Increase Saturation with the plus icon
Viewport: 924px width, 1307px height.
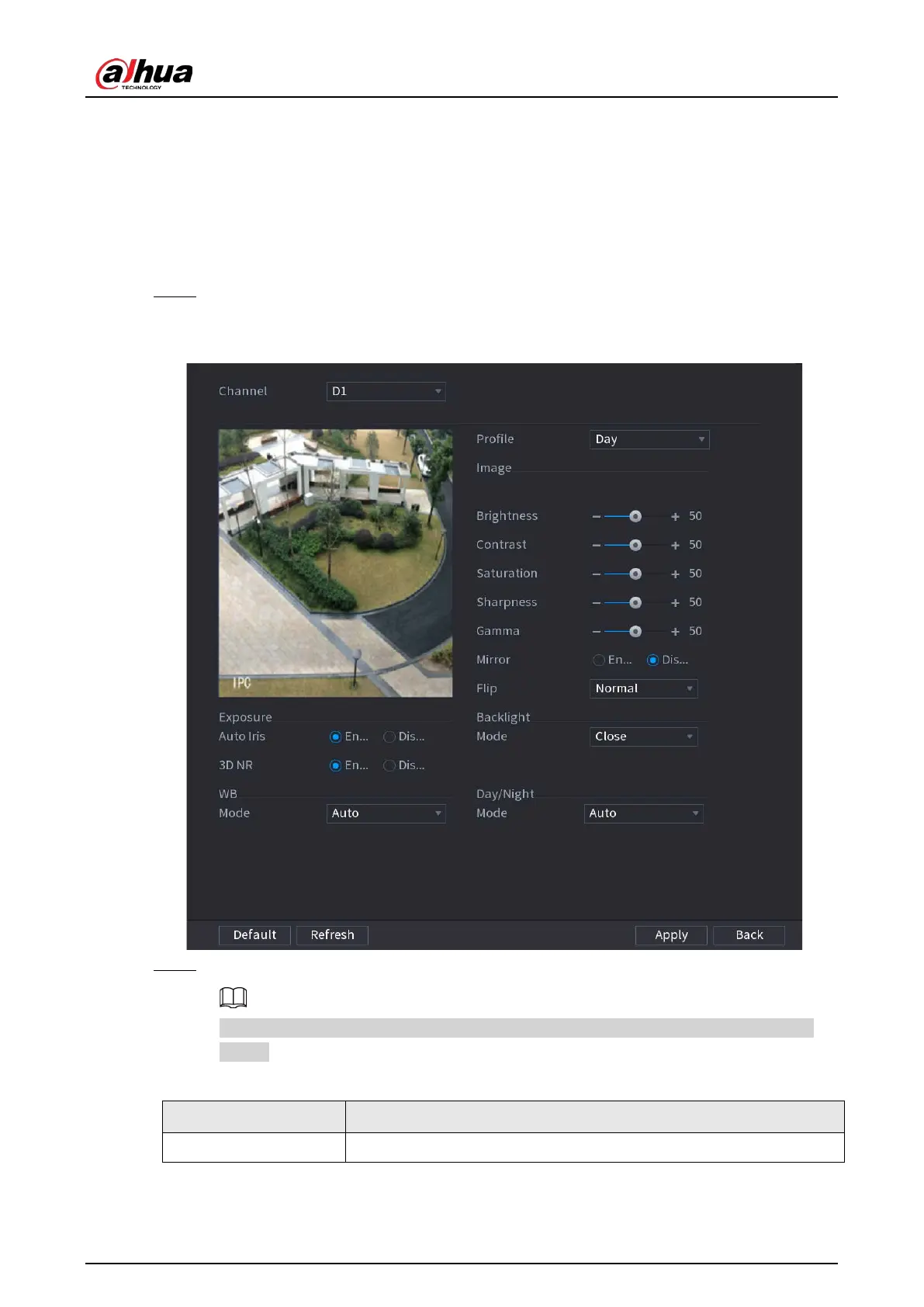click(675, 574)
